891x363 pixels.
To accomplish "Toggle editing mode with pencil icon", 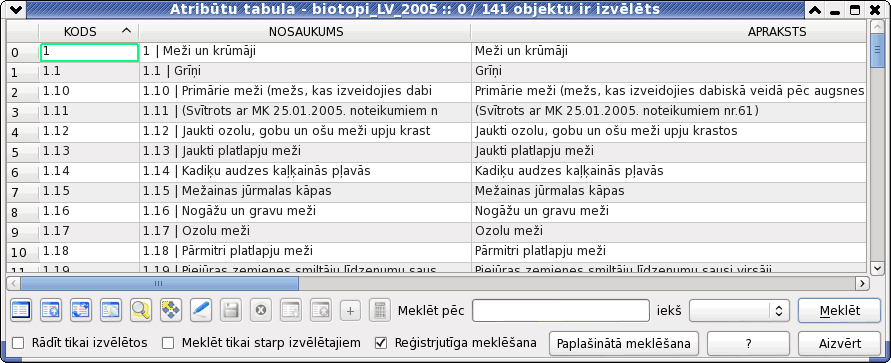I will point(200,311).
